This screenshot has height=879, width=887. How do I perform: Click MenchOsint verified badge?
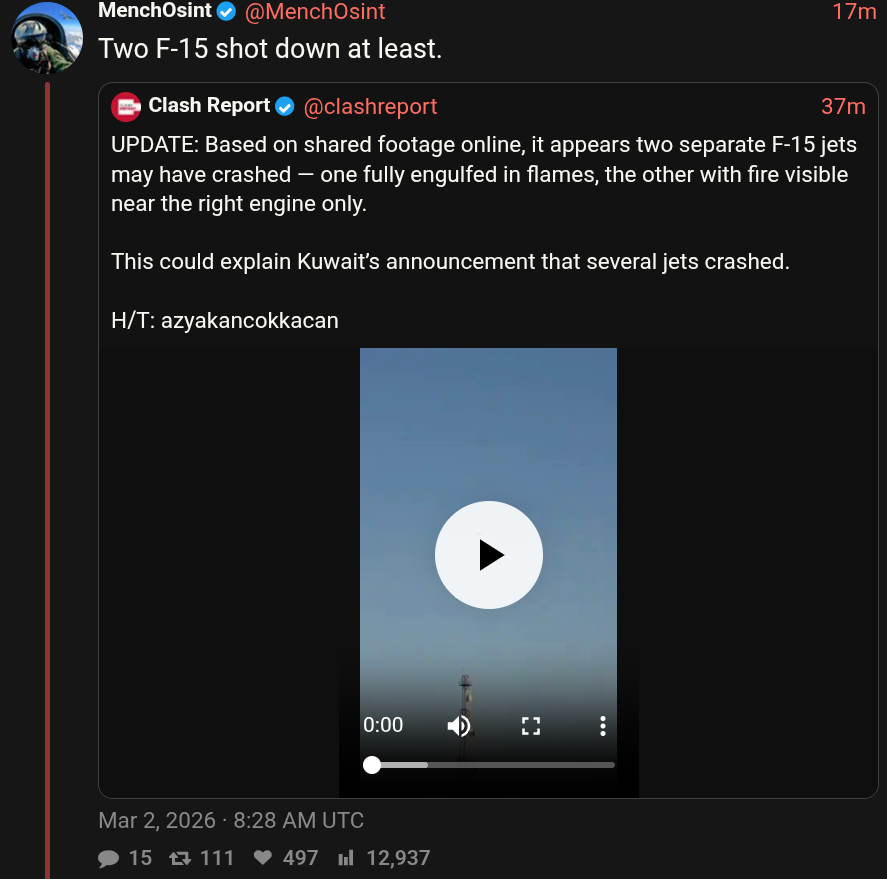pos(227,12)
